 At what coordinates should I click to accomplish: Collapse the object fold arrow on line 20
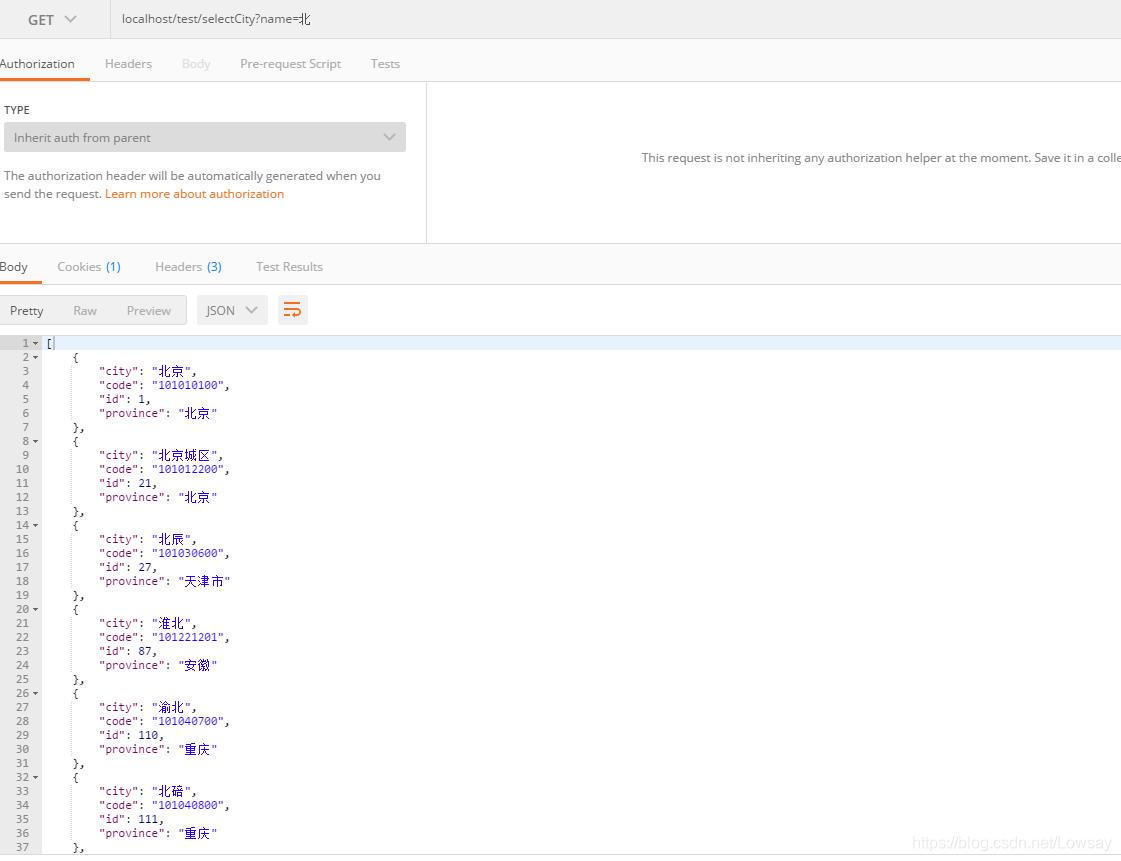[x=36, y=609]
